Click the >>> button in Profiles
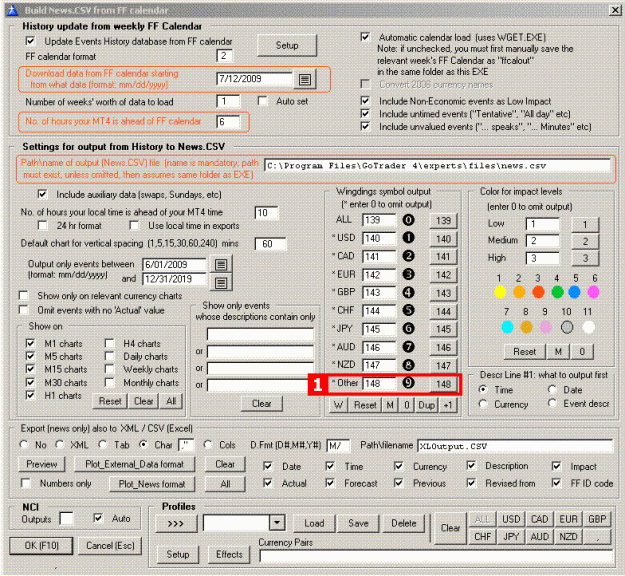The image size is (625, 576). [176, 523]
